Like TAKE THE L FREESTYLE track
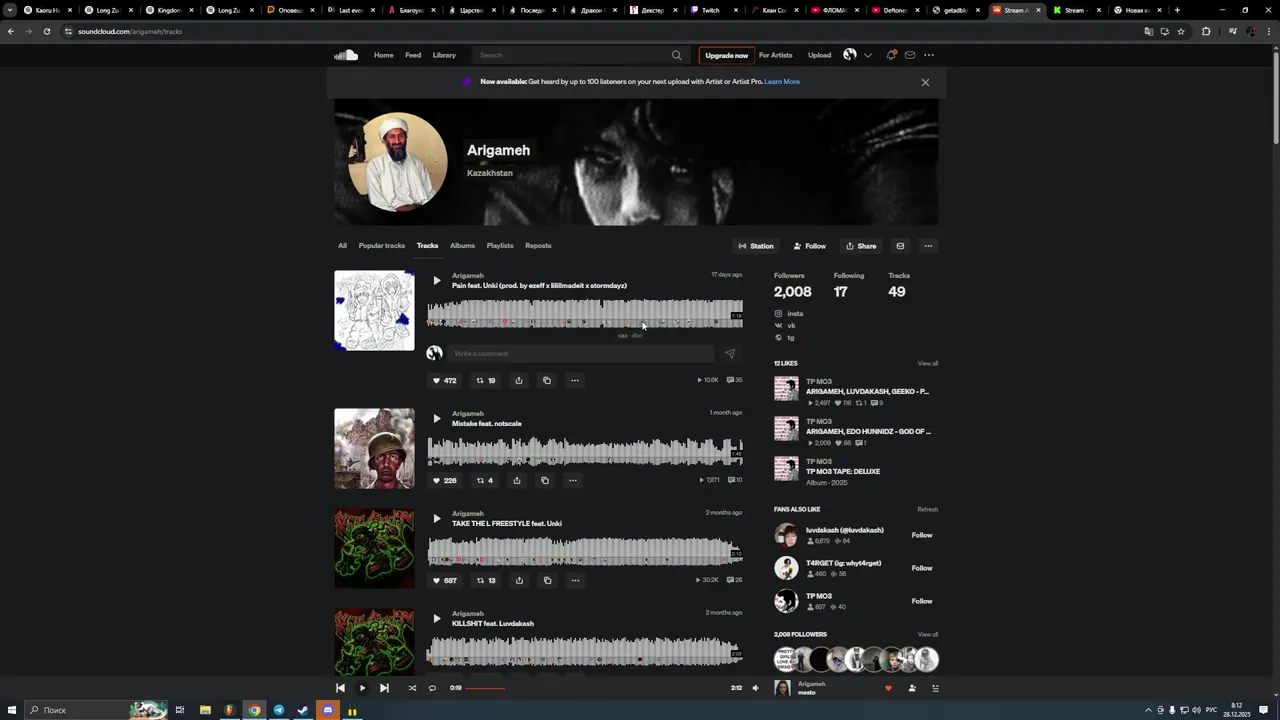The height and width of the screenshot is (720, 1280). coord(444,580)
